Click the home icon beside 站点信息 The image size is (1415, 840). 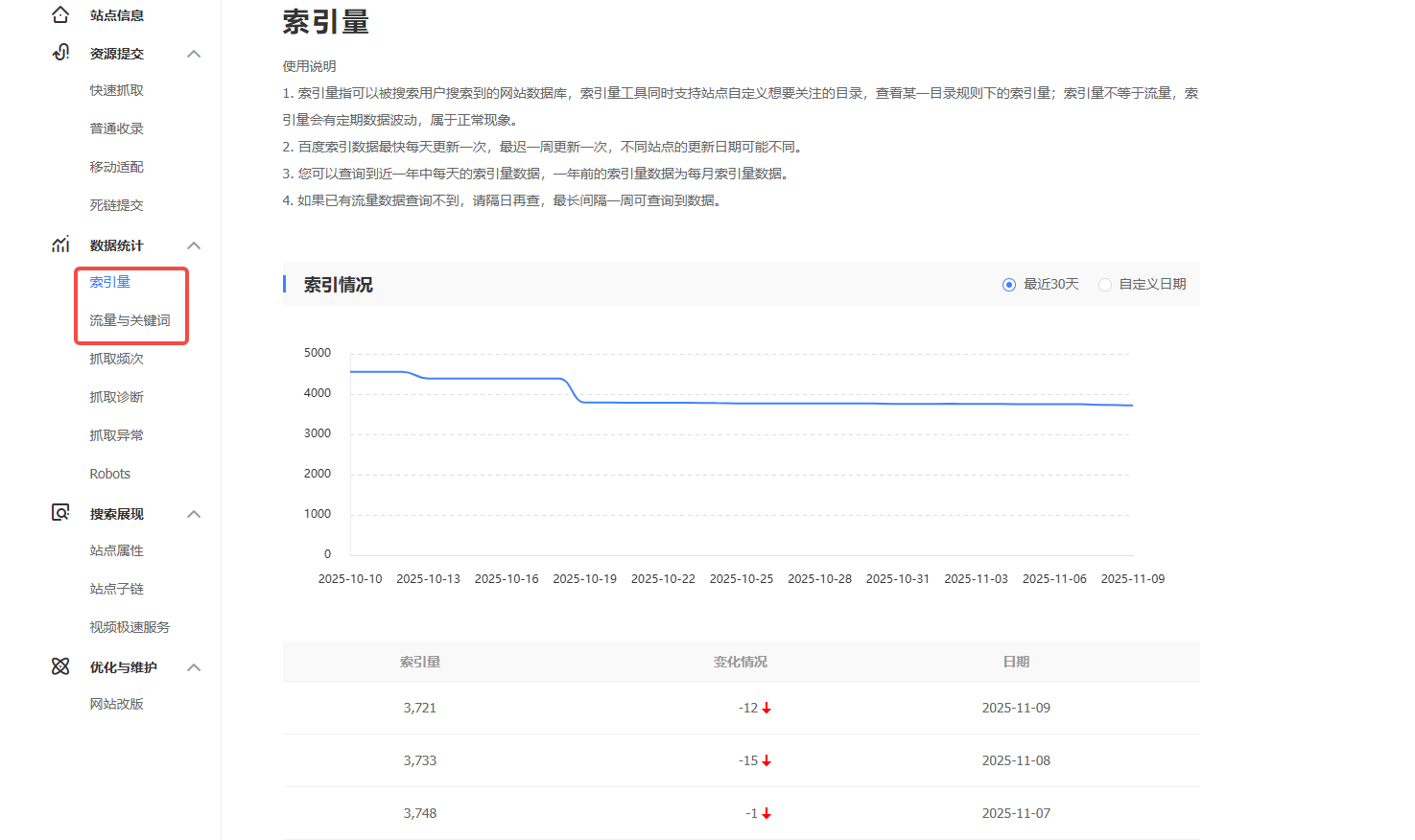60,14
